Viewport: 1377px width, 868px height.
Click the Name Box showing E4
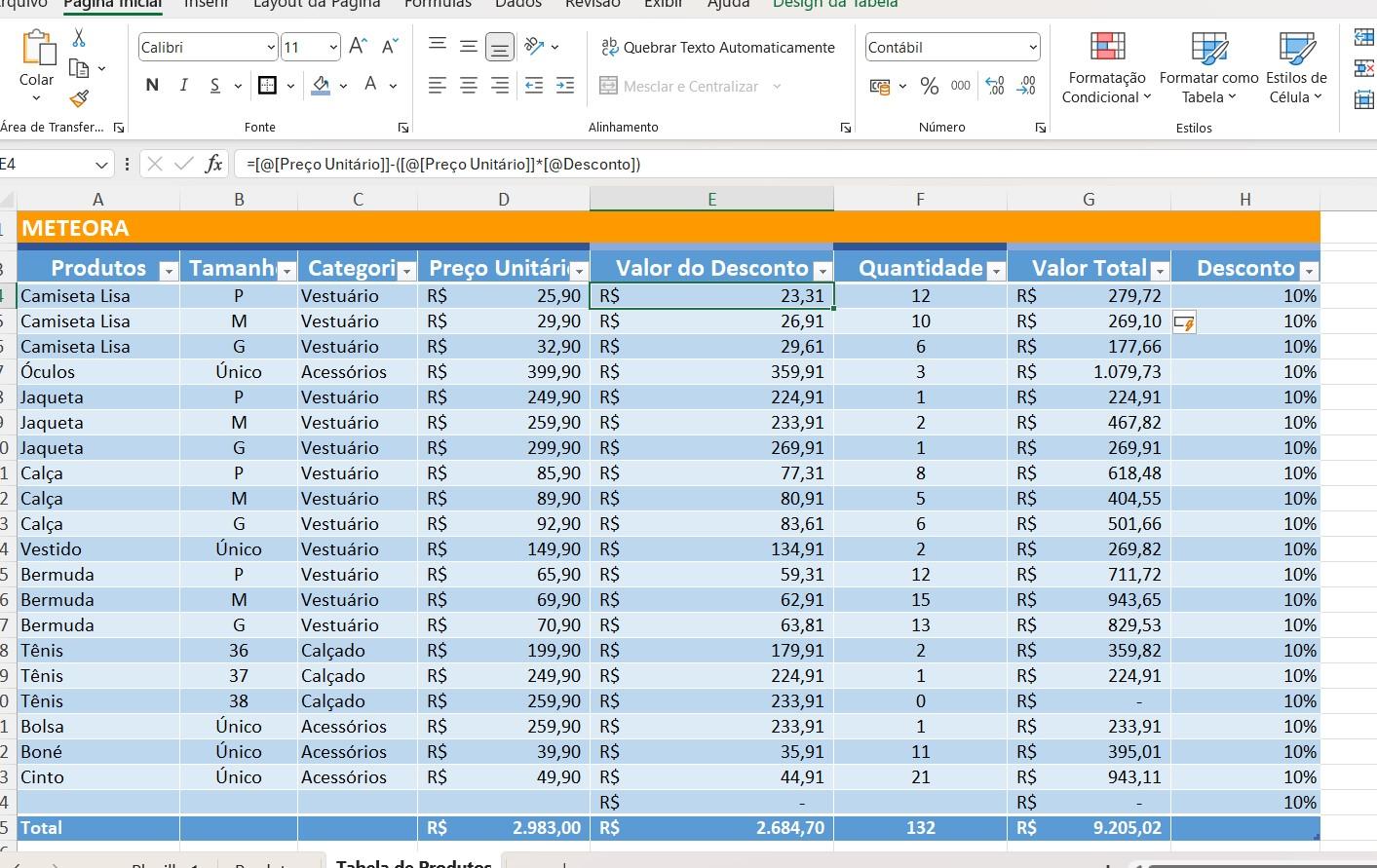click(47, 164)
